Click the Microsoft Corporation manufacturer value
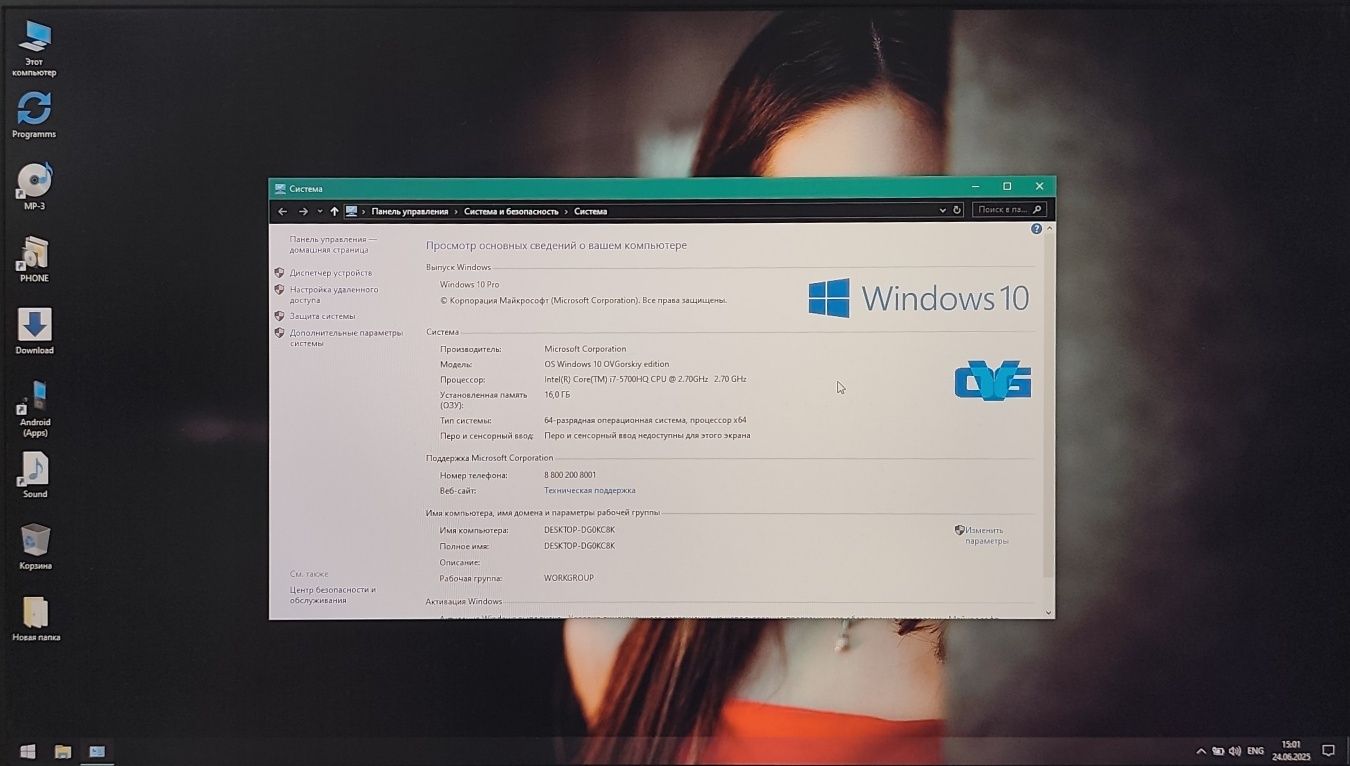Image resolution: width=1350 pixels, height=766 pixels. [x=585, y=349]
